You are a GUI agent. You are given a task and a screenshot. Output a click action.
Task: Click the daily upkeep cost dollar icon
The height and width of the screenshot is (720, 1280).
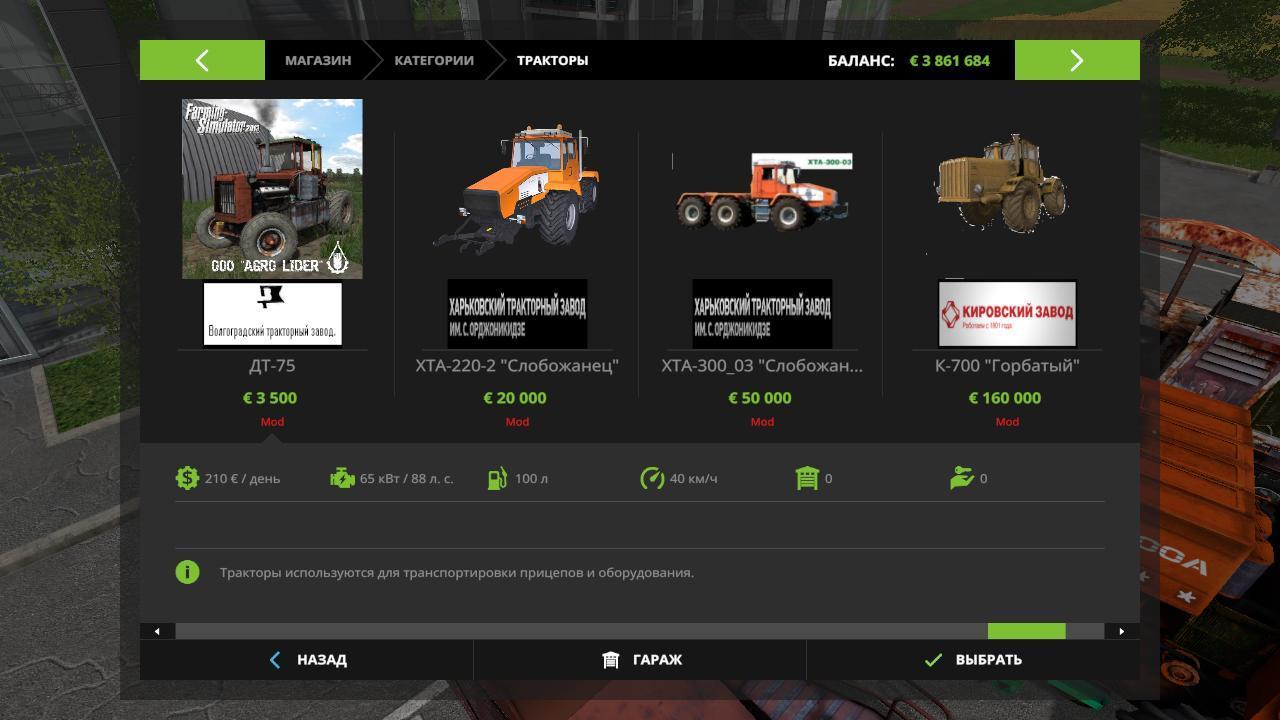[x=187, y=478]
